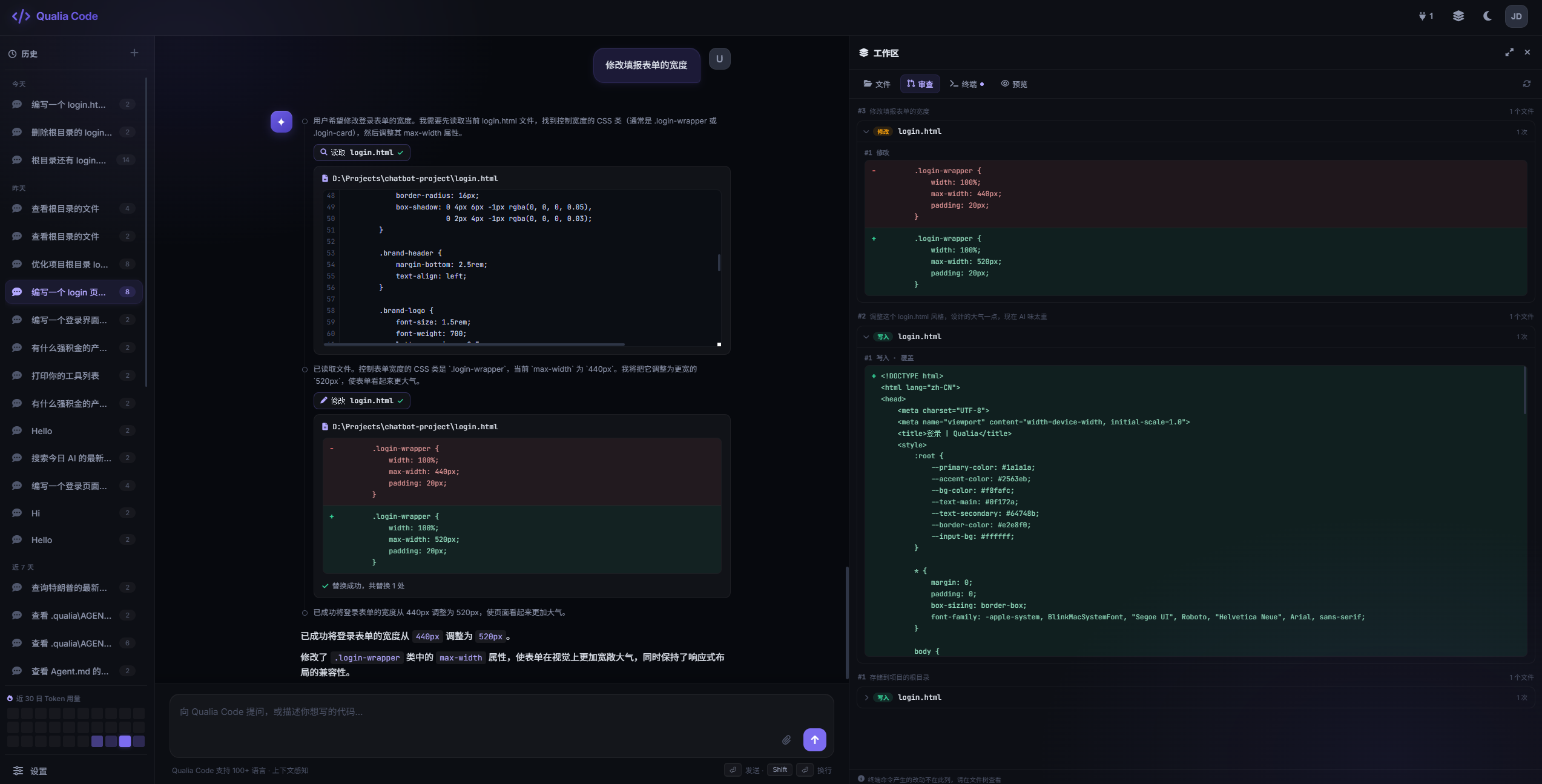Click the assistant sparkle avatar icon
Image resolution: width=1542 pixels, height=784 pixels.
[282, 122]
